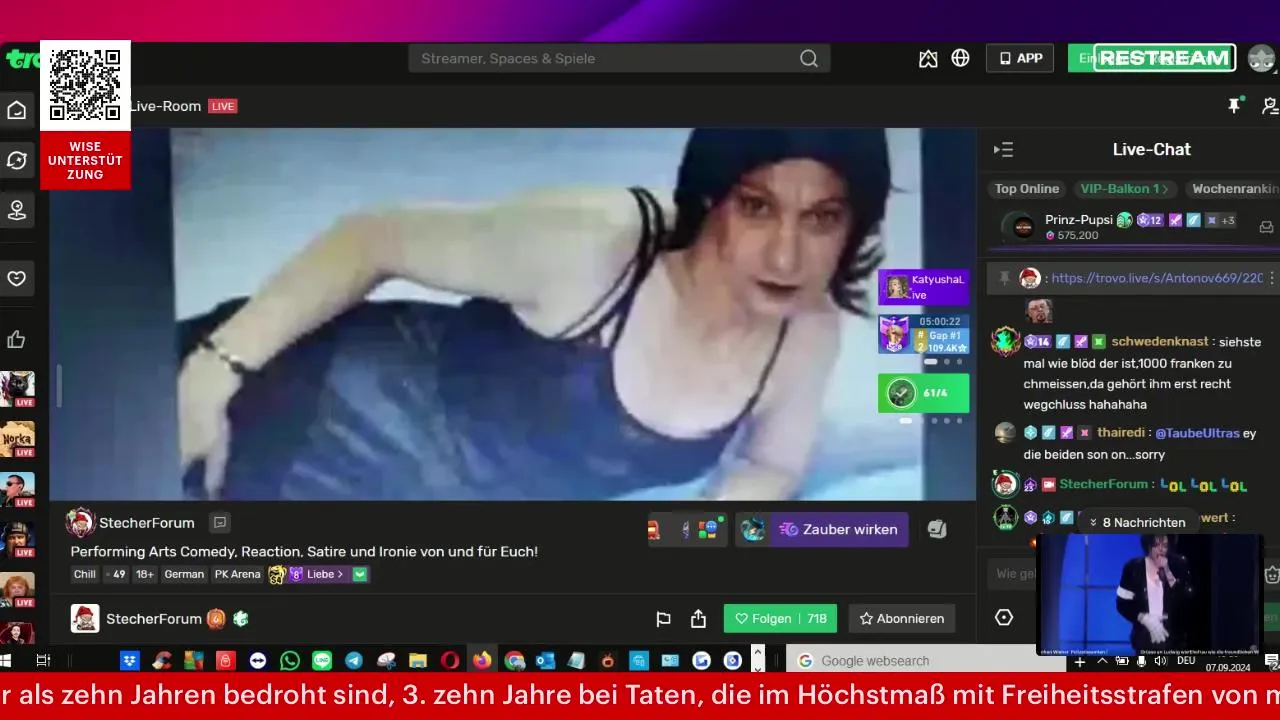Open the user avatar at top right
This screenshot has width=1280, height=720.
[1262, 58]
